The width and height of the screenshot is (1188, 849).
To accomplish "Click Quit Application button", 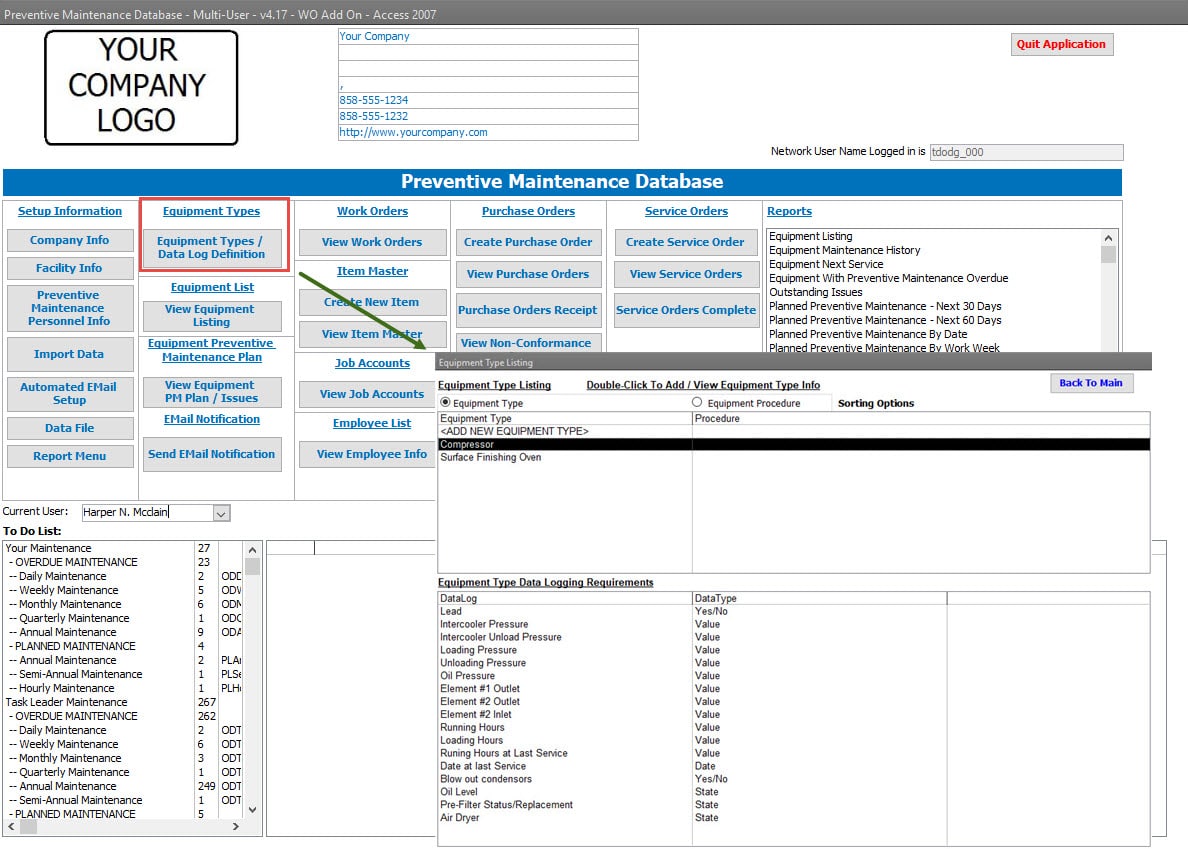I will pos(1061,44).
